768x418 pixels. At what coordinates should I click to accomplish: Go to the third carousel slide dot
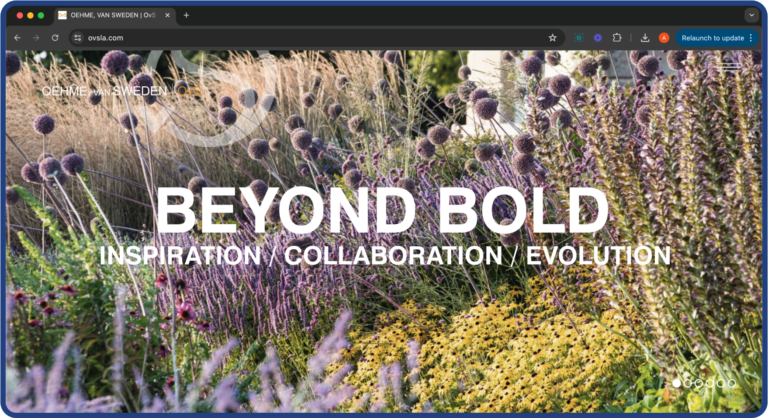tap(699, 383)
